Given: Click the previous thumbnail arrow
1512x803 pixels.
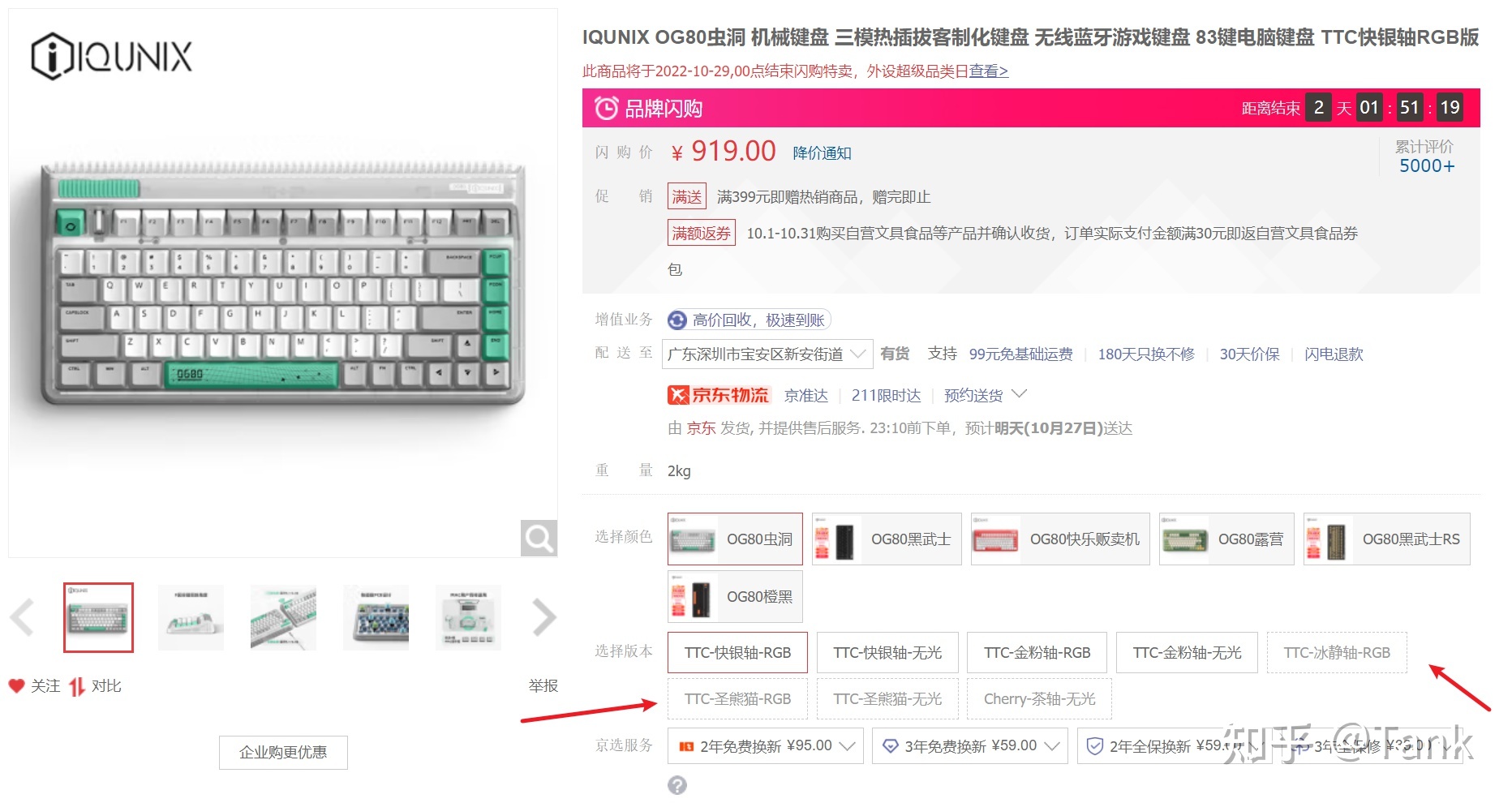Looking at the screenshot, I should pos(22,618).
